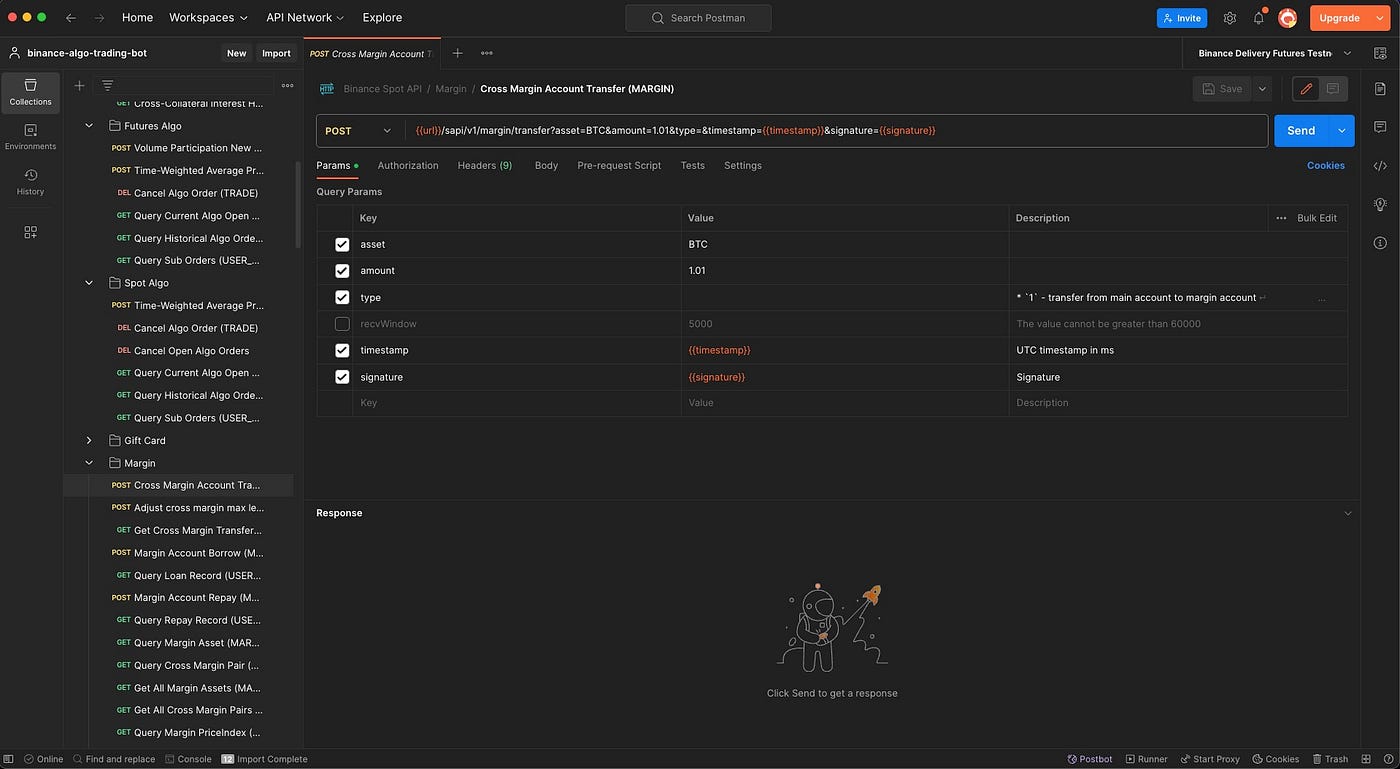Collapse the Response panel chevron

pyautogui.click(x=1347, y=513)
